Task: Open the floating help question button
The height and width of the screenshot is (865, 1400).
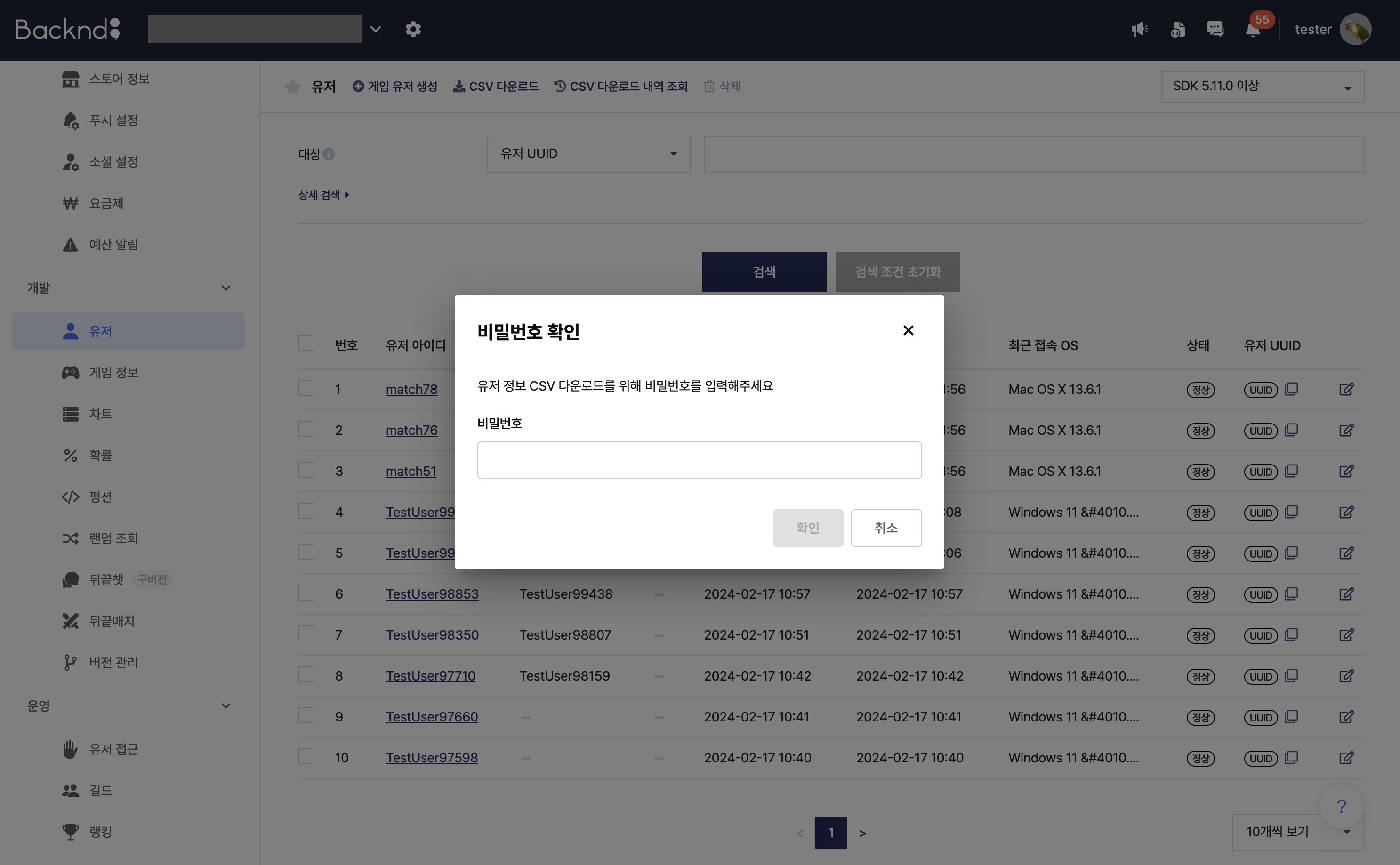Action: [x=1341, y=806]
